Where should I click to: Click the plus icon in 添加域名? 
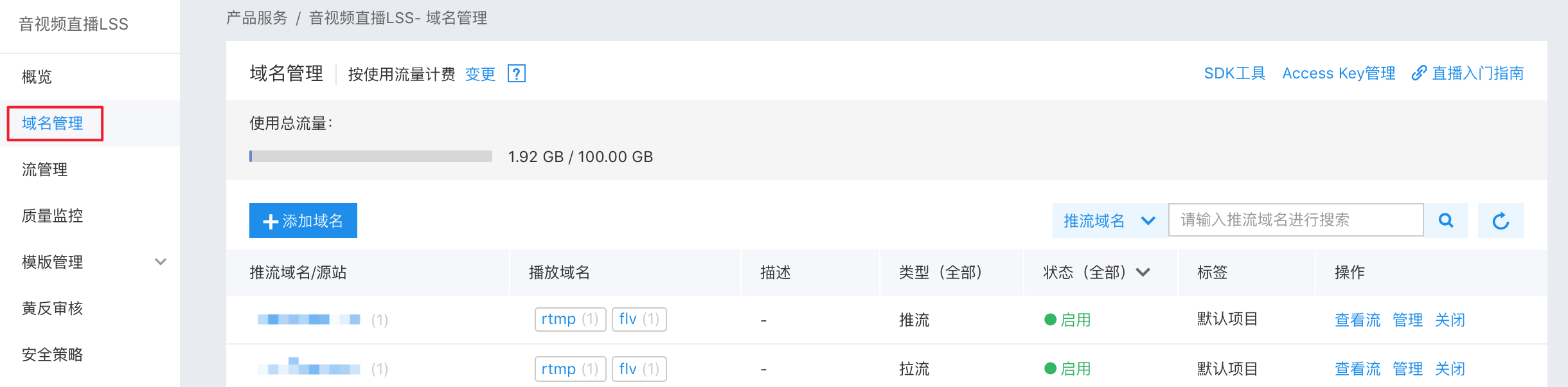pos(271,221)
